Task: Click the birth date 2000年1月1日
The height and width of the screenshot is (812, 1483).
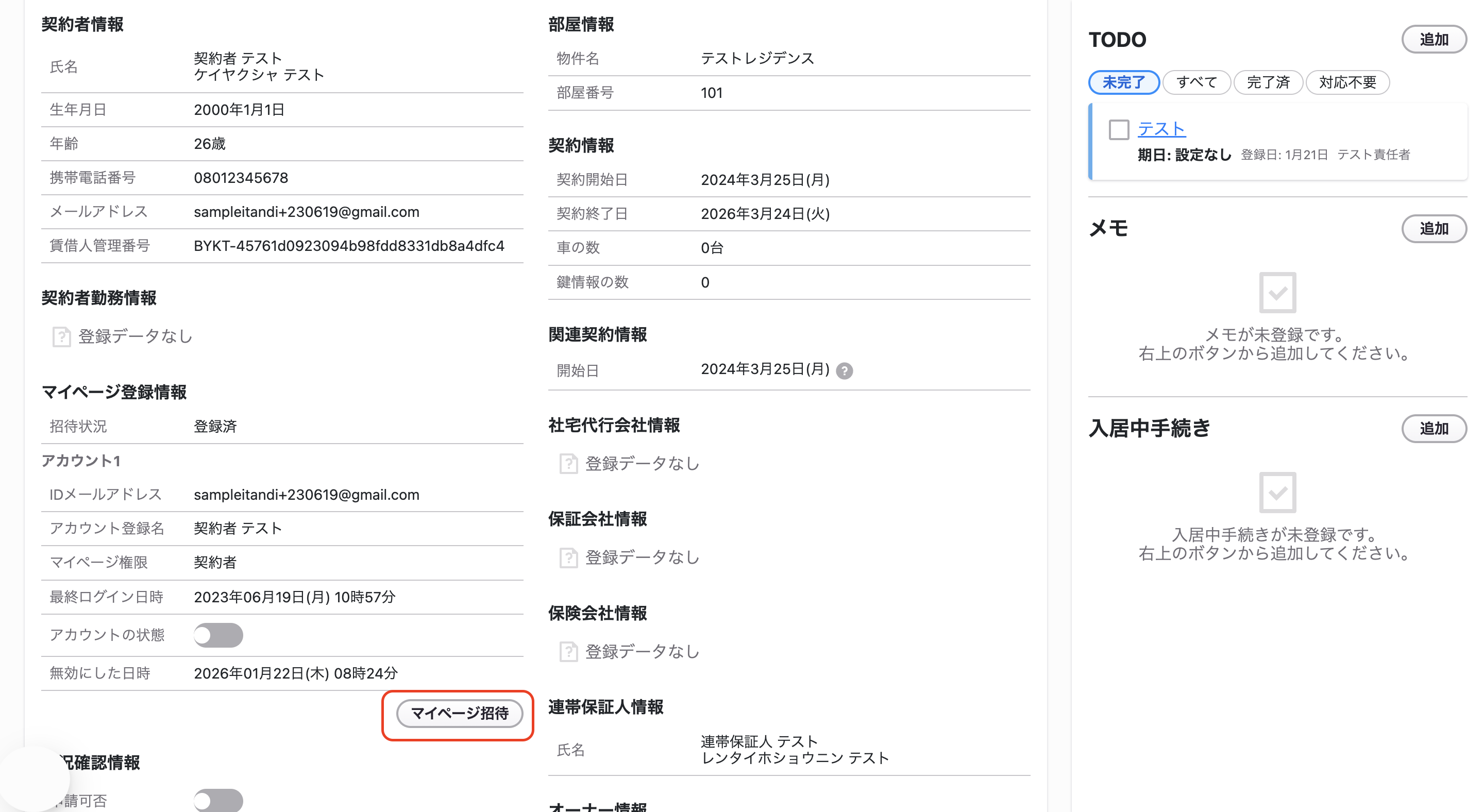Action: coord(239,109)
